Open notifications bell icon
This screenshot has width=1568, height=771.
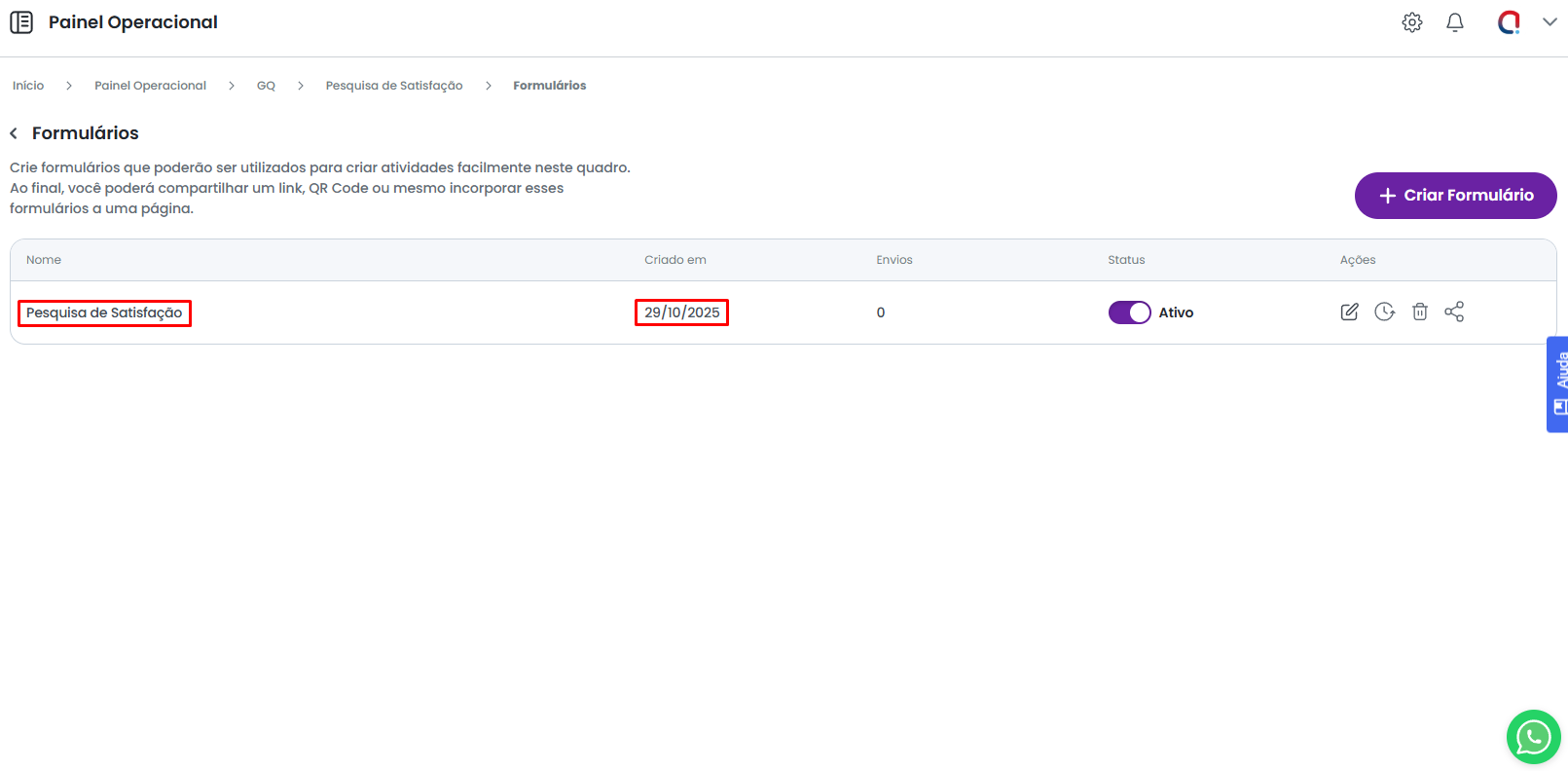point(1455,22)
